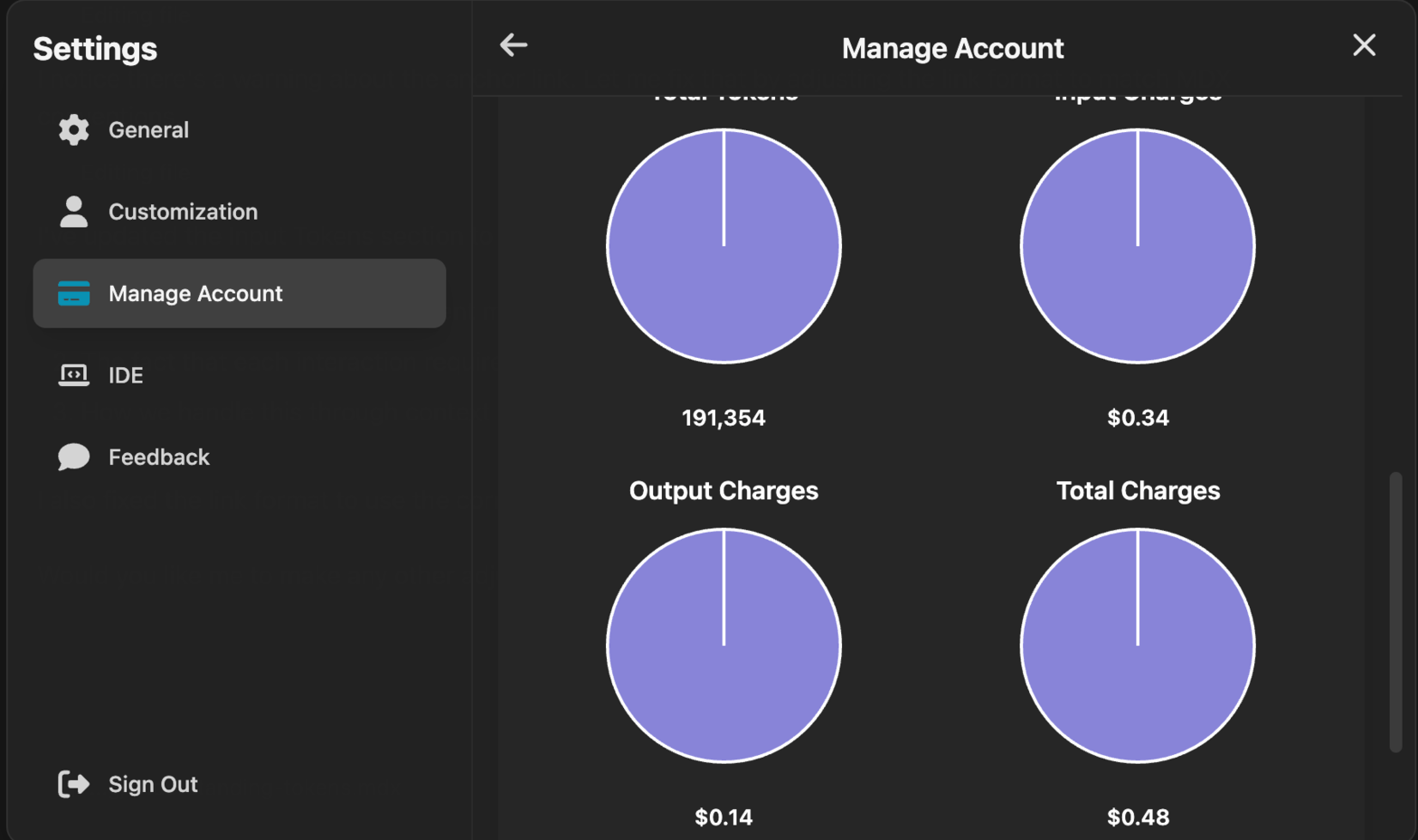Viewport: 1418px width, 840px height.
Task: Click the pie chart above $0.34
Action: point(1138,246)
